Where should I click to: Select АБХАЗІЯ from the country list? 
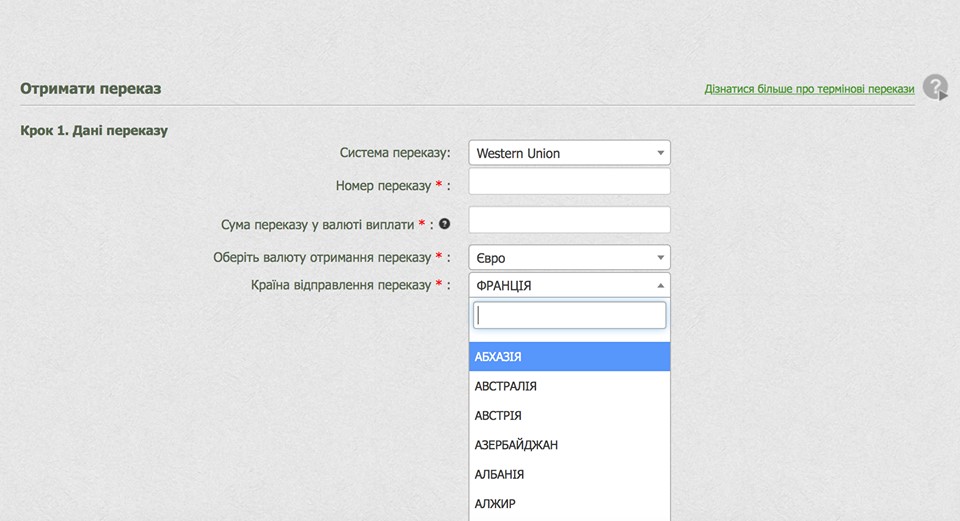coord(569,357)
